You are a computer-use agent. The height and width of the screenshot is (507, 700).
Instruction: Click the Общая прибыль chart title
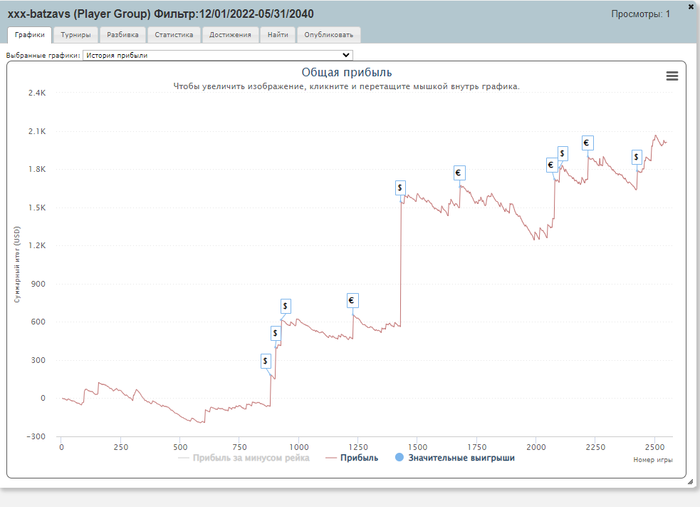pos(346,72)
